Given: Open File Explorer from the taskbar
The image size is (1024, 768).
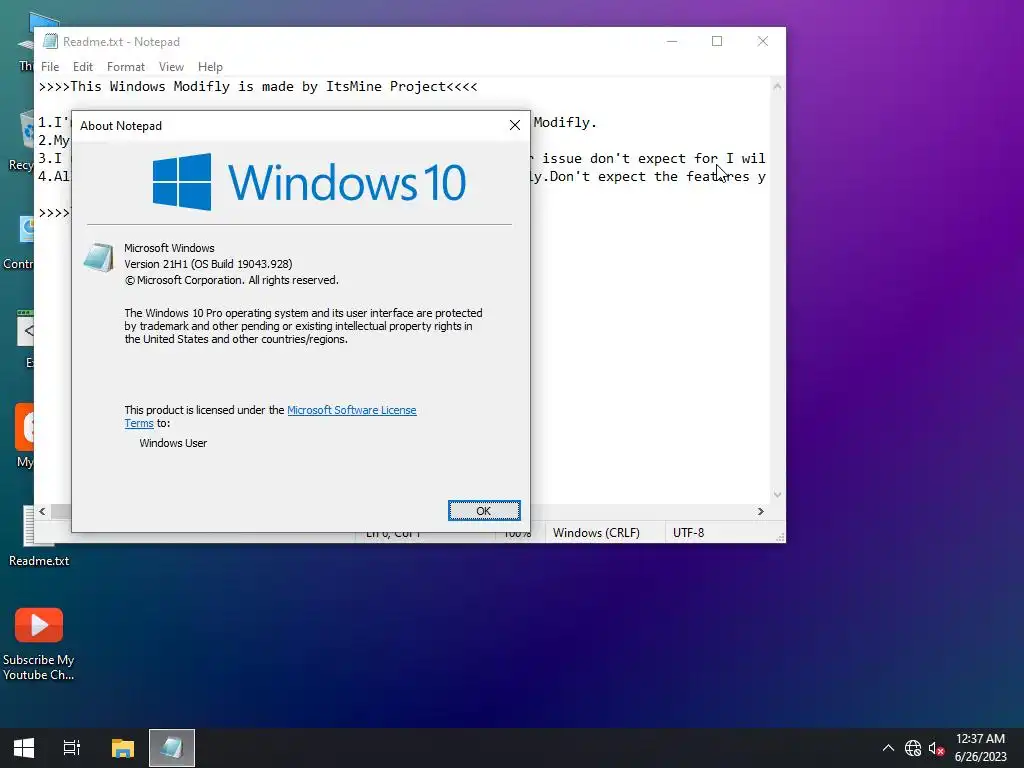Looking at the screenshot, I should point(123,748).
